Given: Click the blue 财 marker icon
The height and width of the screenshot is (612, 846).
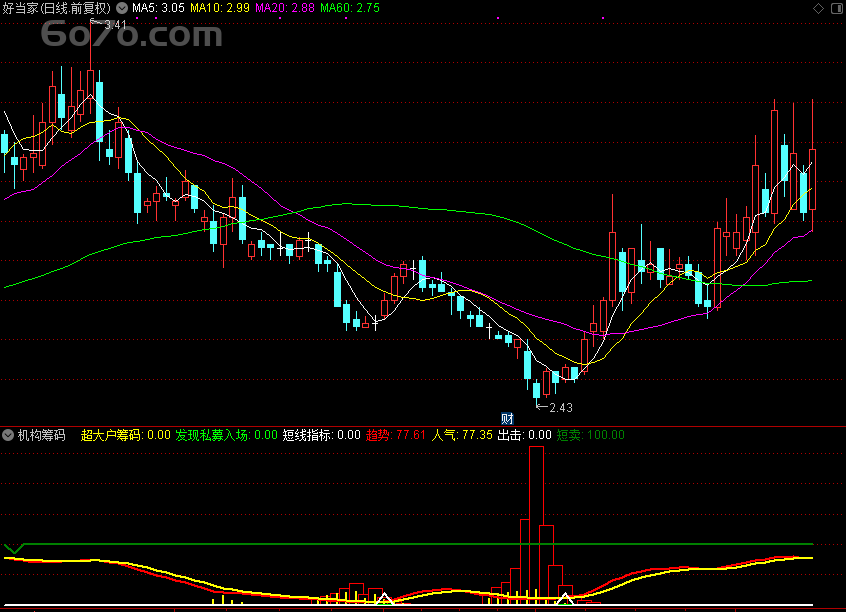Looking at the screenshot, I should [x=507, y=418].
